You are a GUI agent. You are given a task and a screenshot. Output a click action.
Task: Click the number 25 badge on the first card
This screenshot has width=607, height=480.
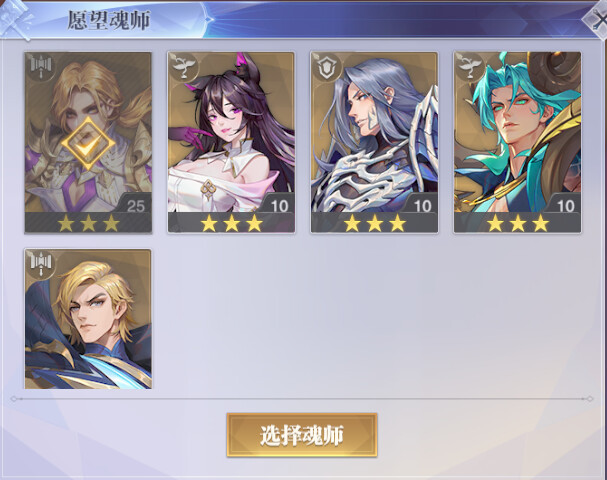(135, 206)
